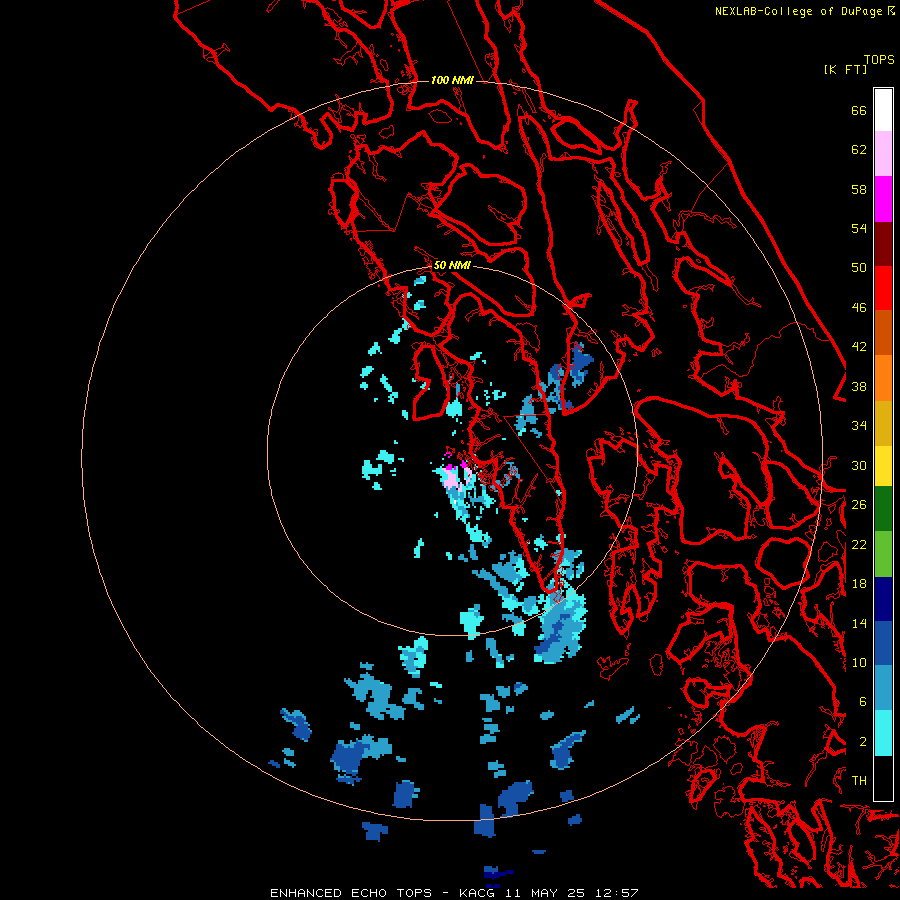Click the dark orange swatch between 46 and 42

tap(883, 333)
